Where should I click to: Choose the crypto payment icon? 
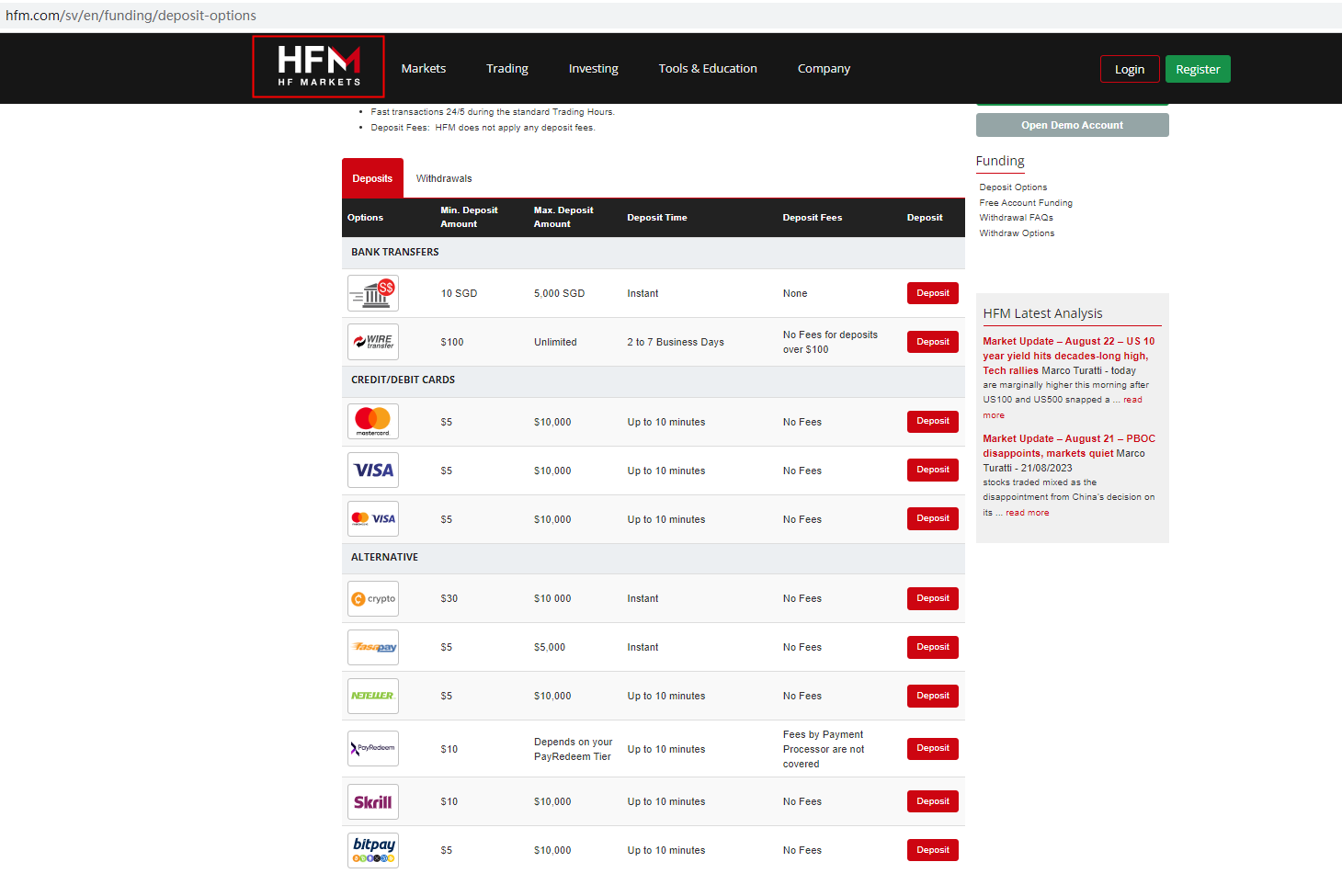tap(373, 599)
